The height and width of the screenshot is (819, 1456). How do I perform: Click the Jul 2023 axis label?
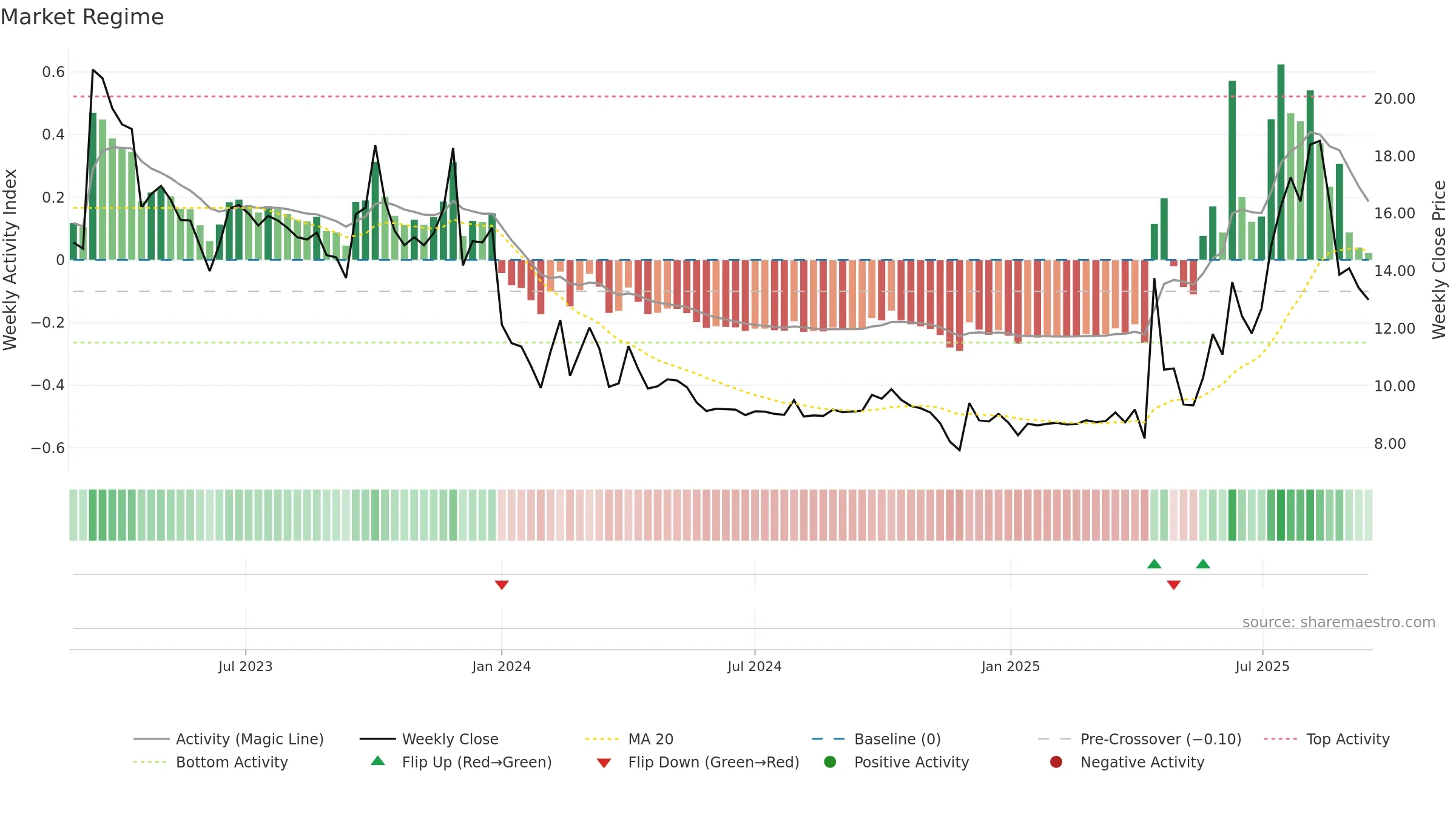coord(246,666)
